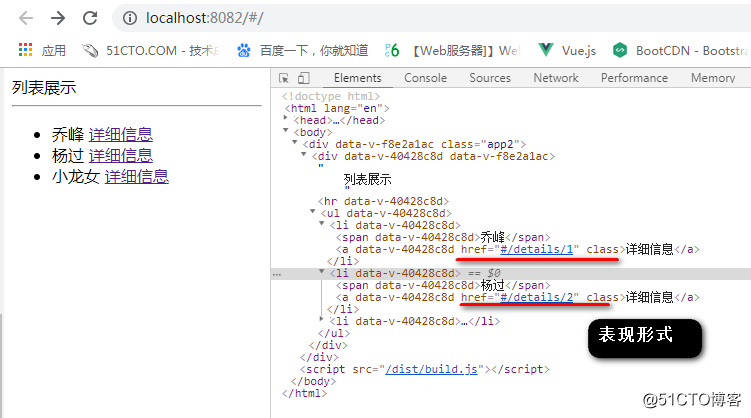Reload the page with the refresh icon
Viewport: 751px width, 418px height.
(x=90, y=18)
